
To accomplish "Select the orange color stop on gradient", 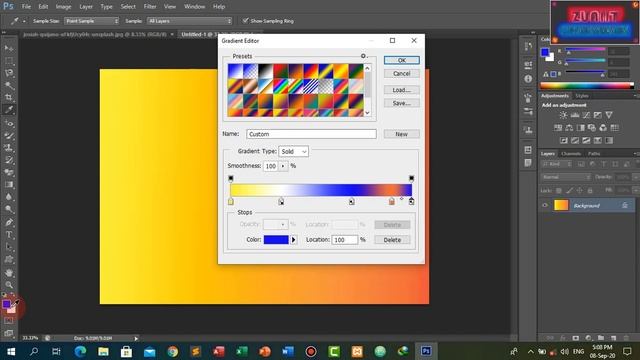I will (x=392, y=201).
